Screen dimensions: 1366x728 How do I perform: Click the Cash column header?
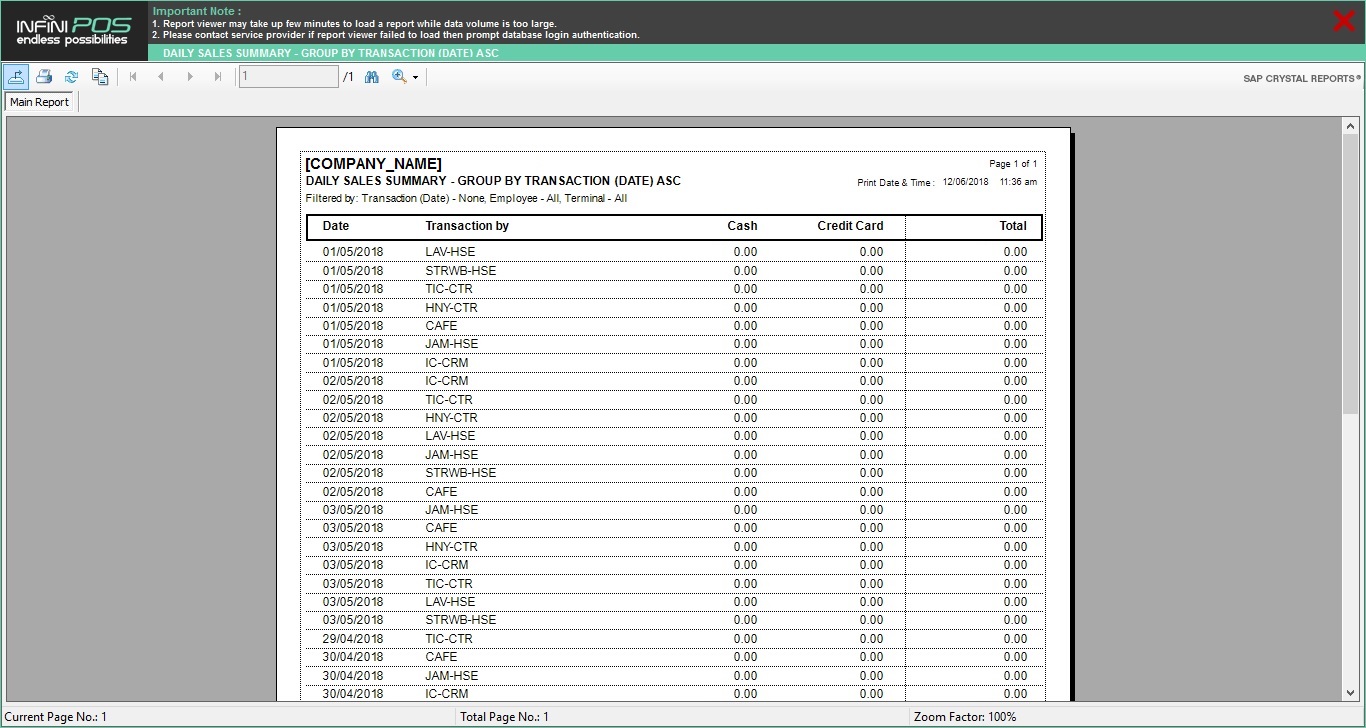(x=742, y=226)
